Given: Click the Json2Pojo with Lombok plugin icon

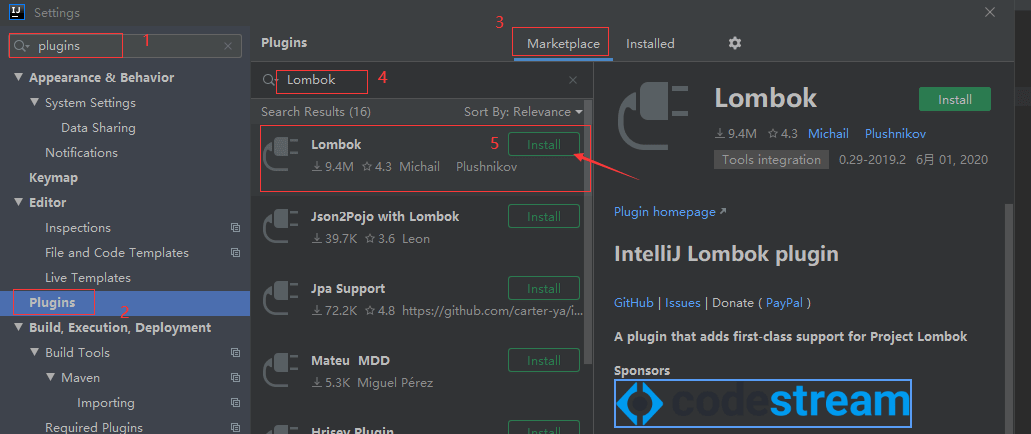Looking at the screenshot, I should coord(281,227).
